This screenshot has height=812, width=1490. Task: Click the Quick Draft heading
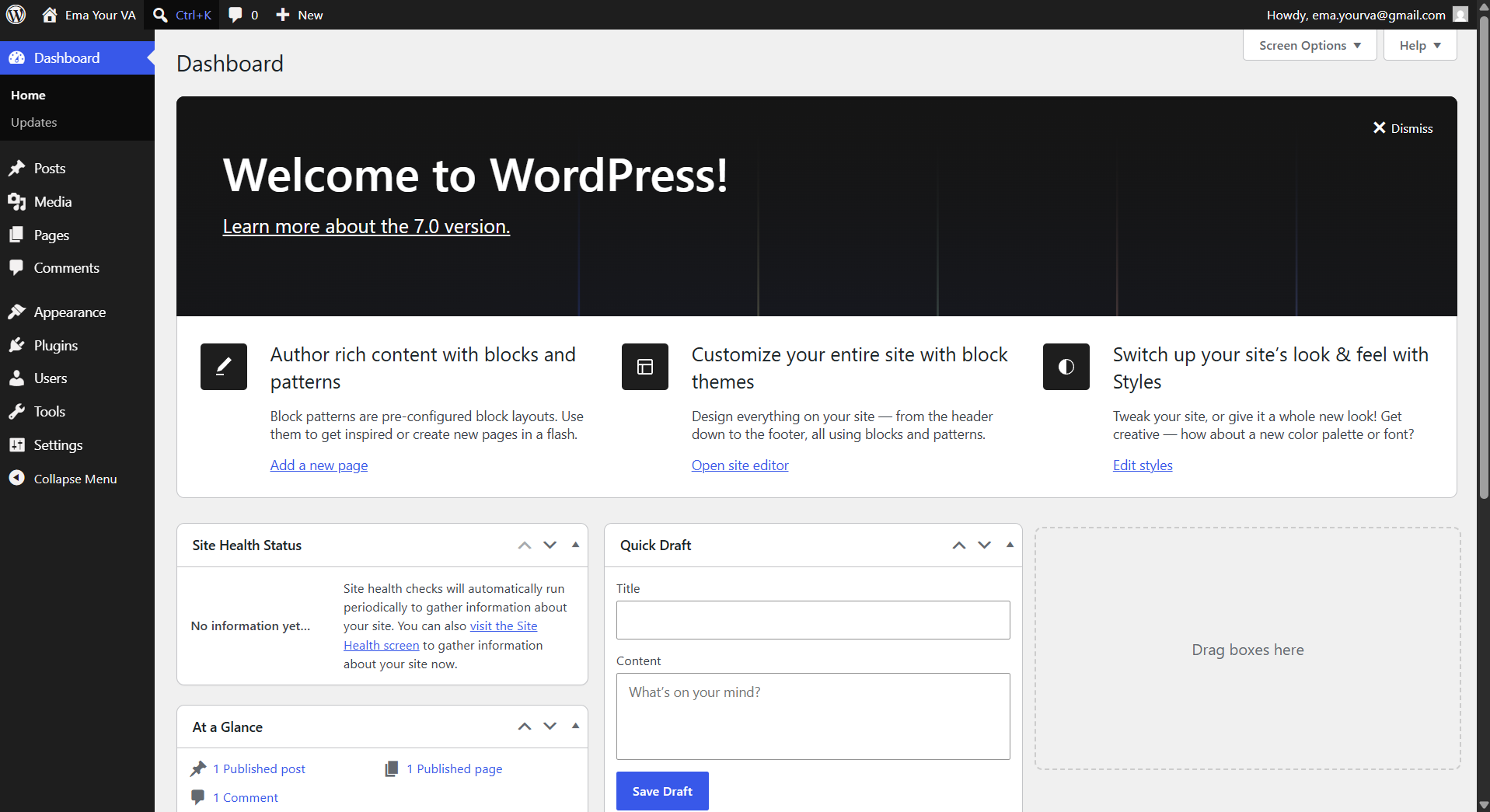[655, 545]
